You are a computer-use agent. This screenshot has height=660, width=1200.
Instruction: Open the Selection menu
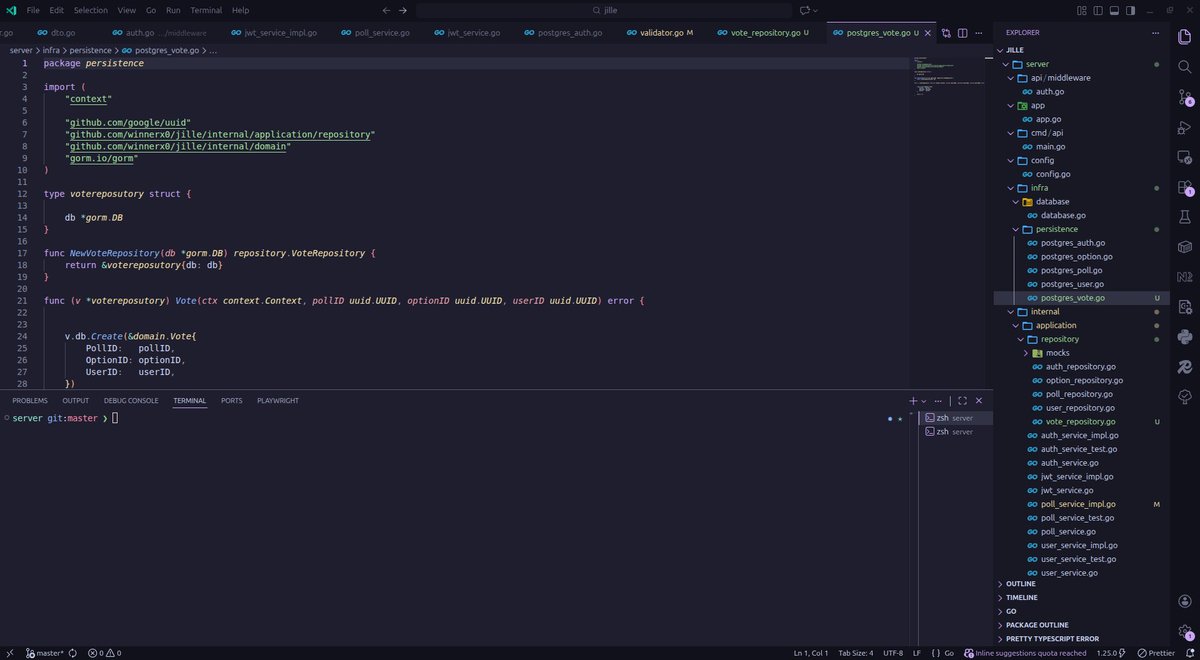tap(90, 10)
